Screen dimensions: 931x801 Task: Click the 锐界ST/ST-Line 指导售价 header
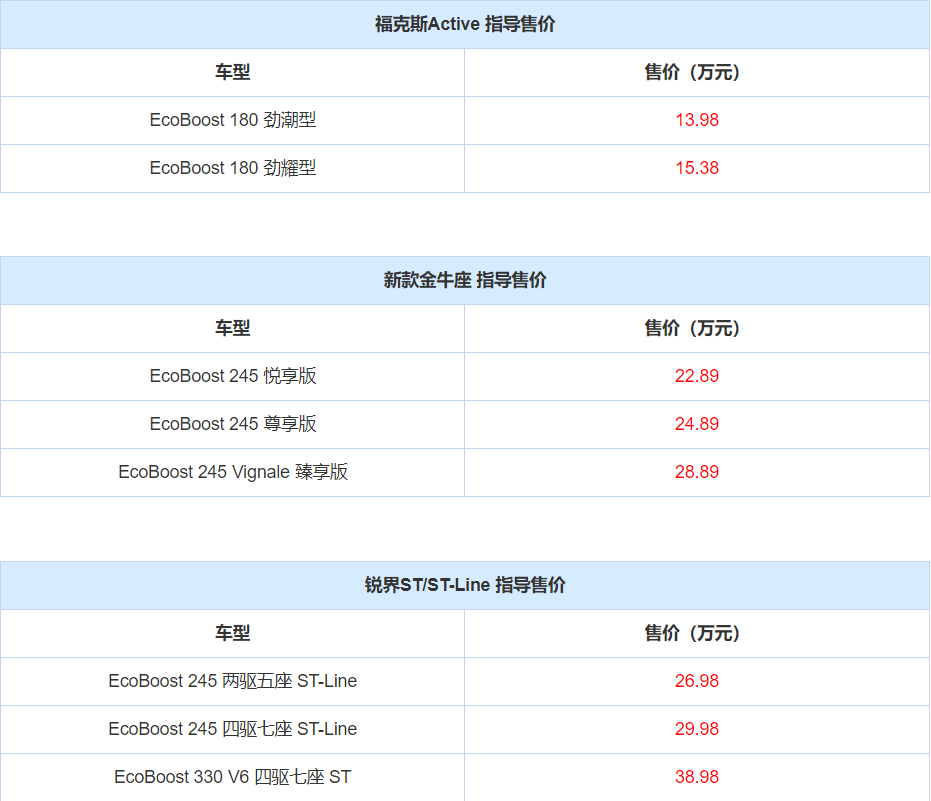[465, 585]
